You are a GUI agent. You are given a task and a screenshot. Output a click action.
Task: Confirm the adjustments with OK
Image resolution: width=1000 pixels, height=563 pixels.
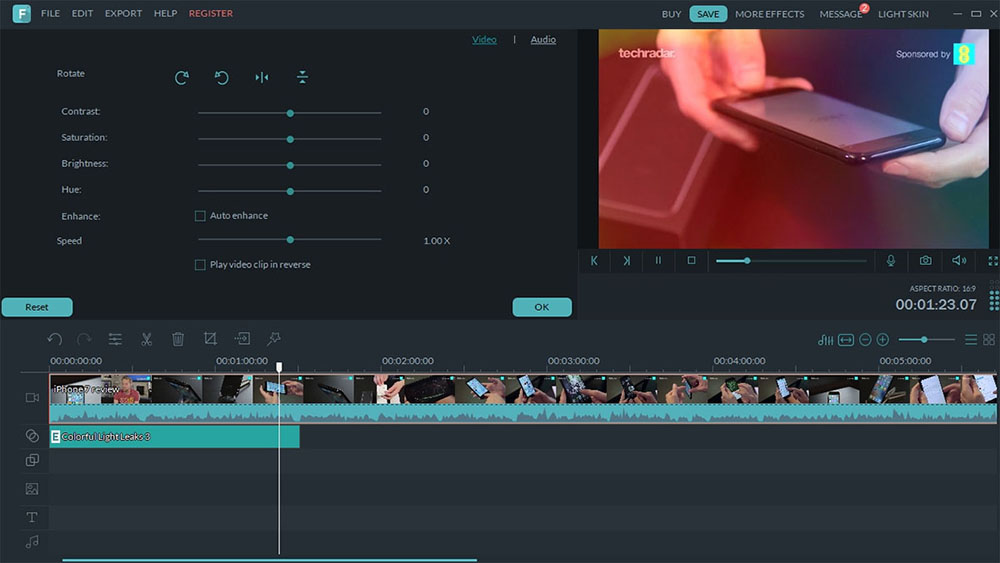click(542, 307)
